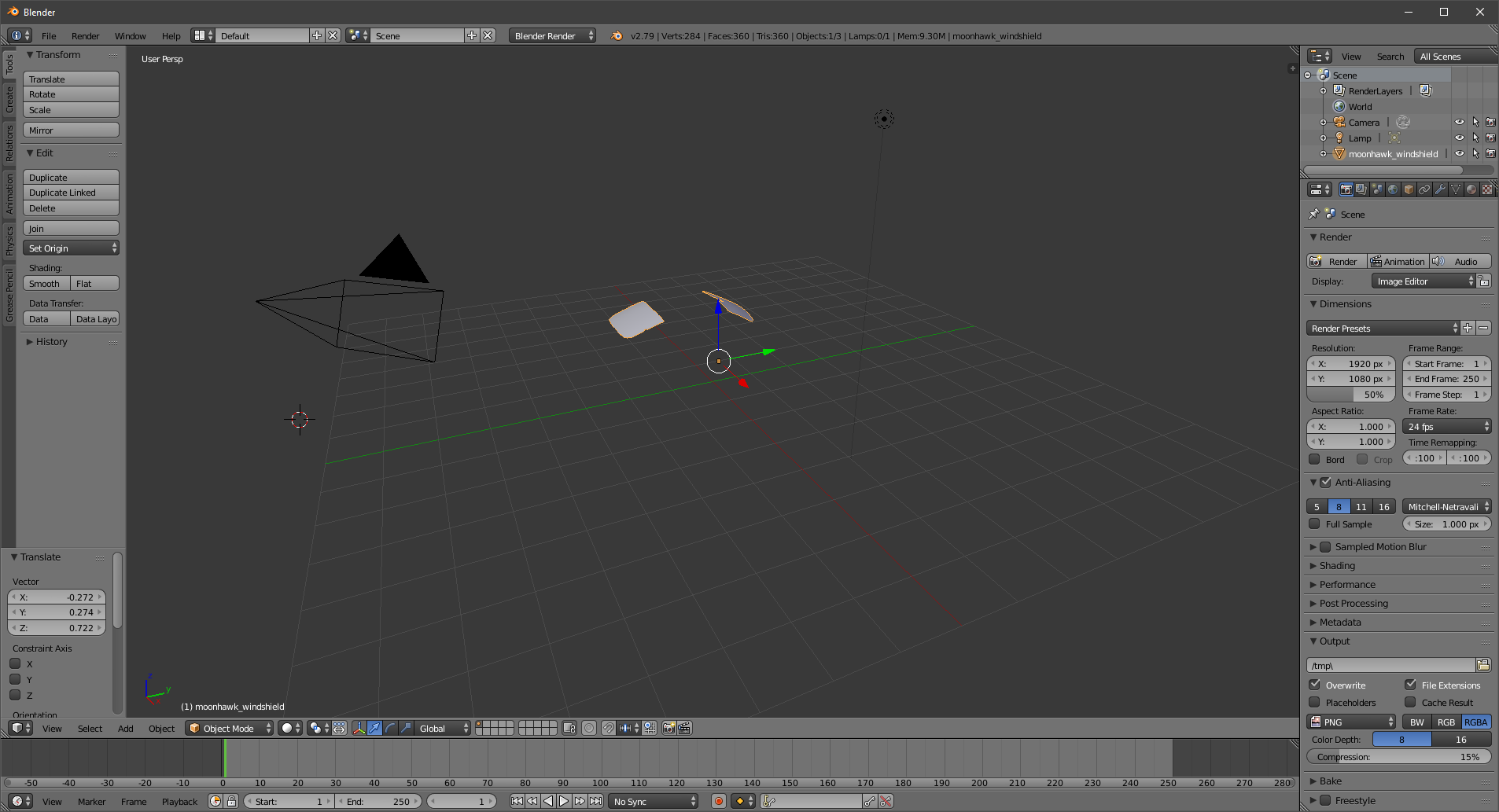The image size is (1499, 812).
Task: Disable the Anti-Aliasing checkbox
Action: (1325, 482)
